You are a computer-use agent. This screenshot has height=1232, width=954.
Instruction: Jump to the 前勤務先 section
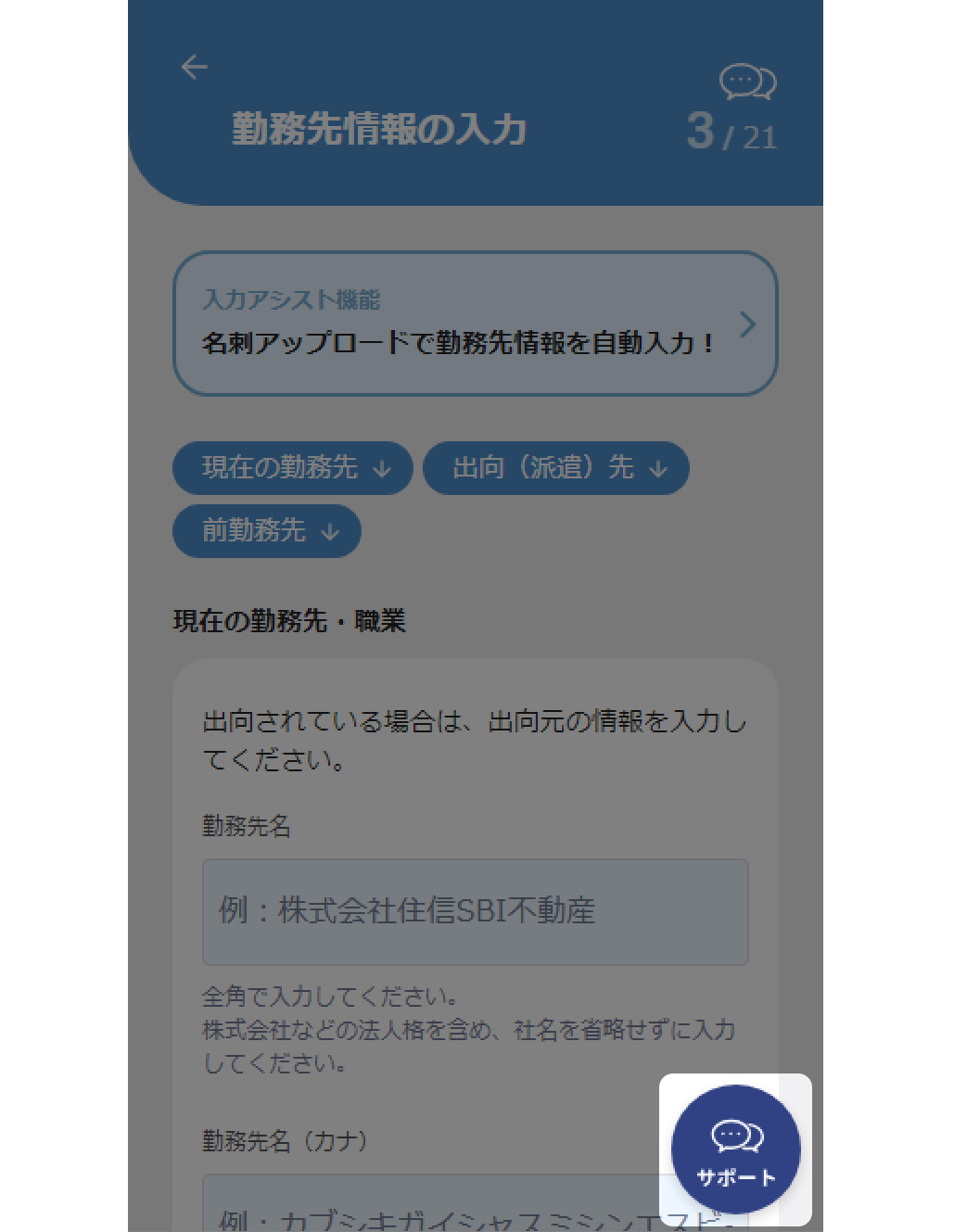point(267,531)
